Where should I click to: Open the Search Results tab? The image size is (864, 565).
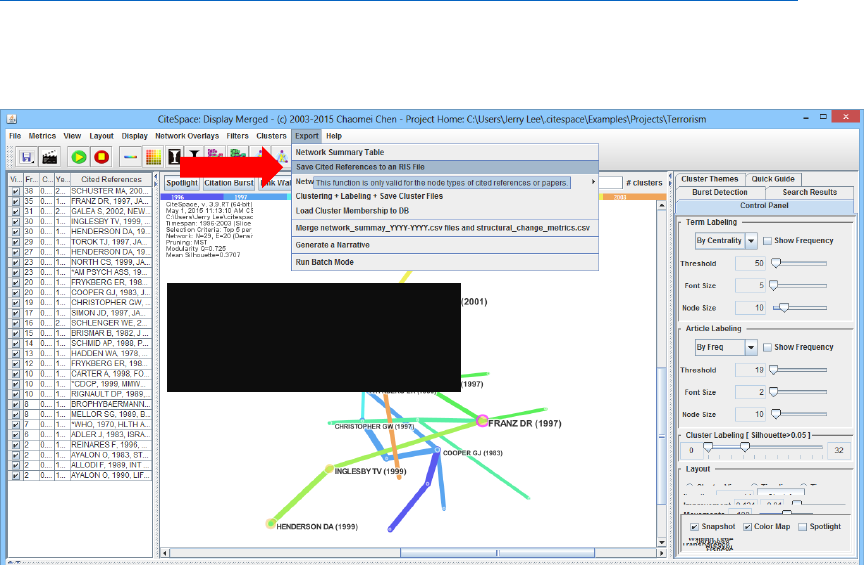tap(809, 192)
